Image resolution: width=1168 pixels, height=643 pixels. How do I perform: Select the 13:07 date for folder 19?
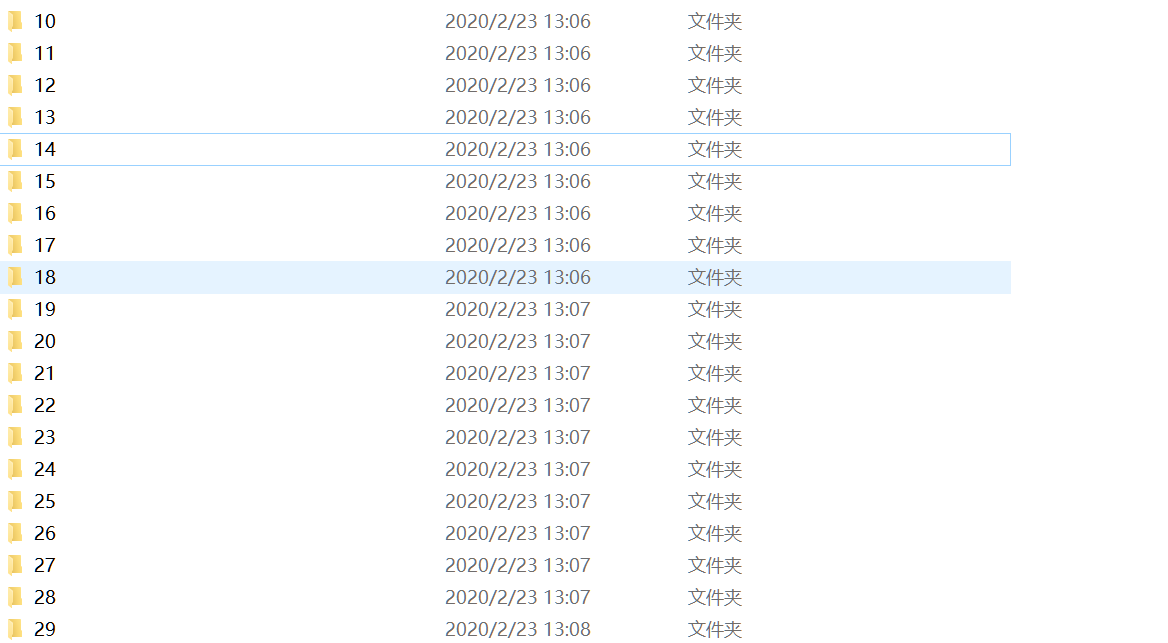[x=518, y=309]
